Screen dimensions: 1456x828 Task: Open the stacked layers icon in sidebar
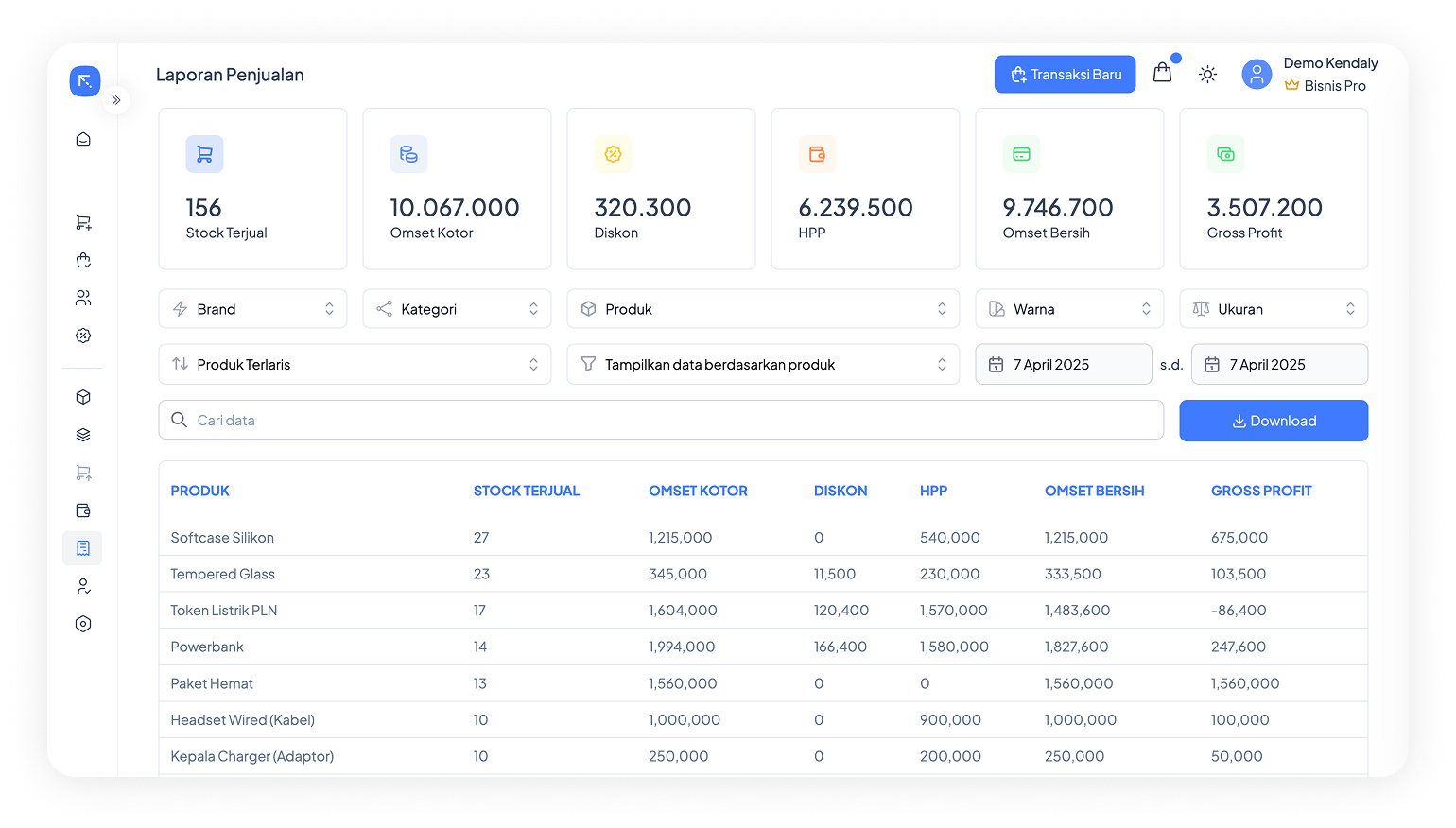(83, 435)
